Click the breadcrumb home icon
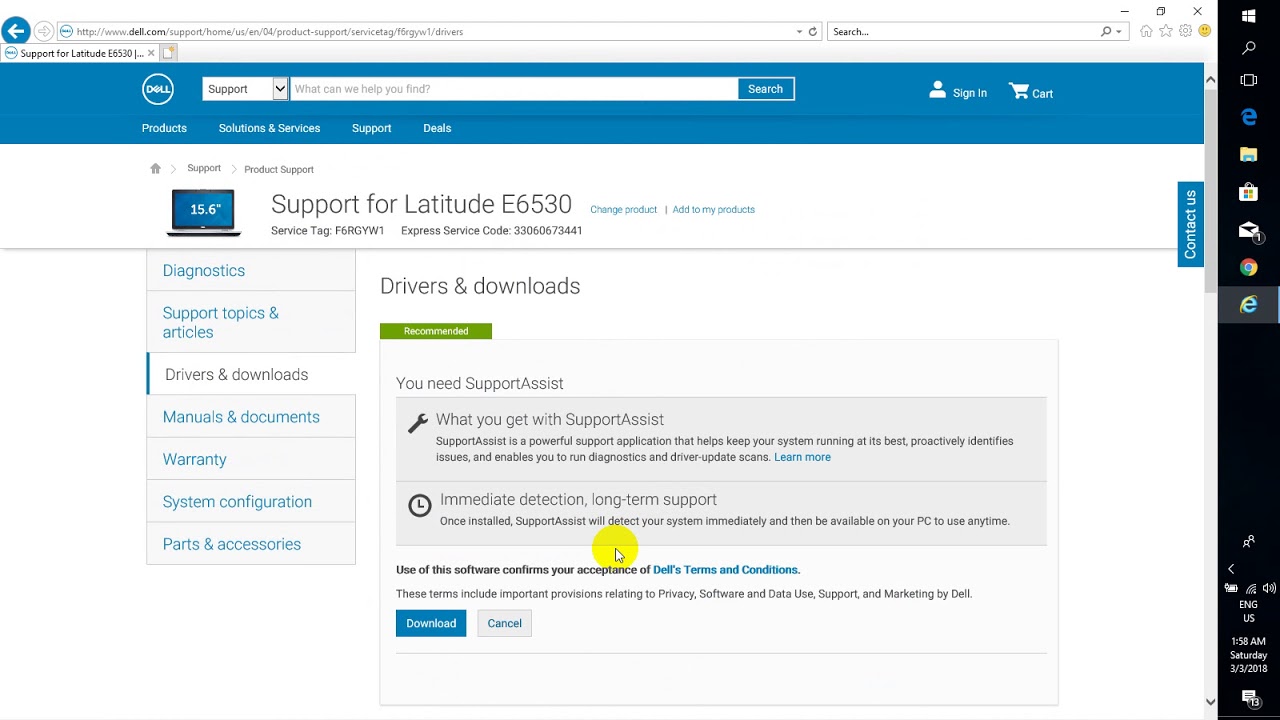1280x720 pixels. click(x=155, y=169)
